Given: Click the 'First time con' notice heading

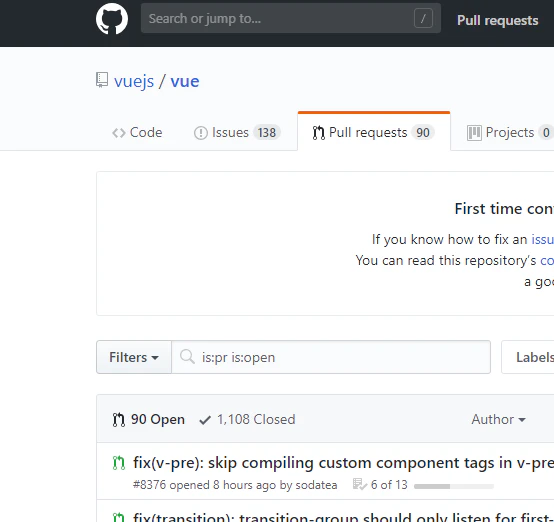Looking at the screenshot, I should click(x=504, y=209).
